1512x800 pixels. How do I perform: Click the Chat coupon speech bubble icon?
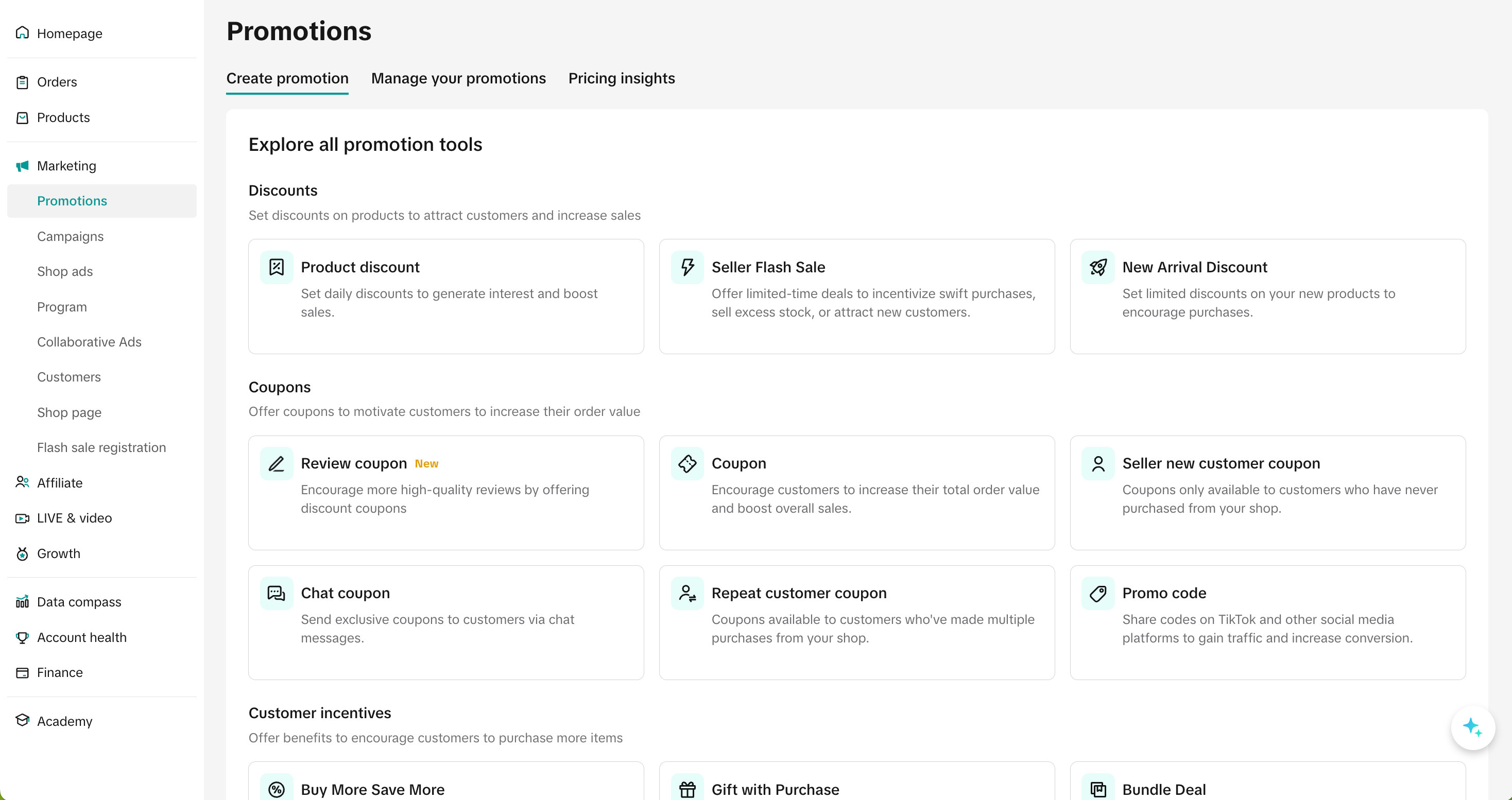tap(277, 594)
